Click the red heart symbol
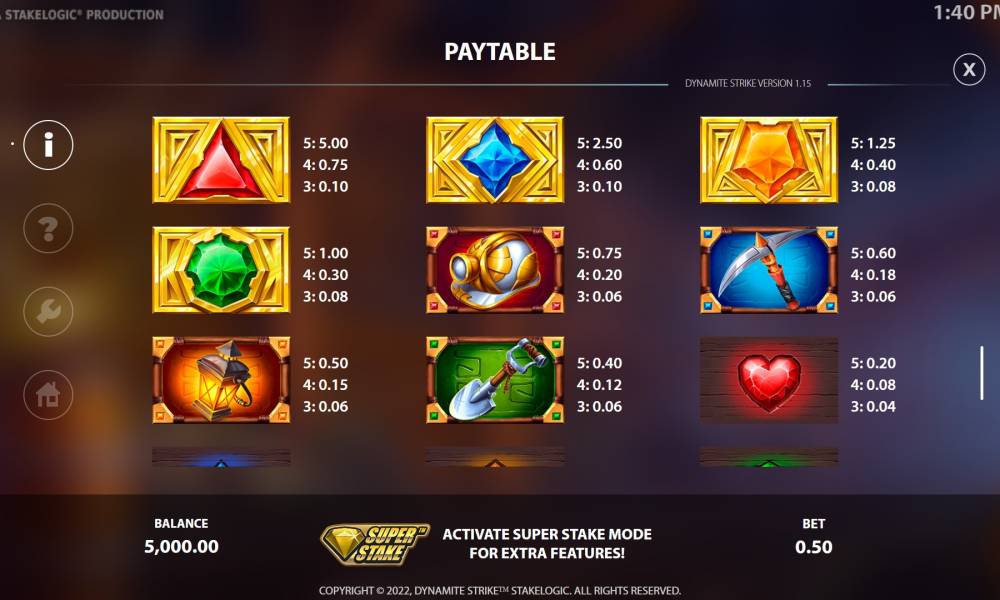Image resolution: width=1000 pixels, height=600 pixels. 768,379
